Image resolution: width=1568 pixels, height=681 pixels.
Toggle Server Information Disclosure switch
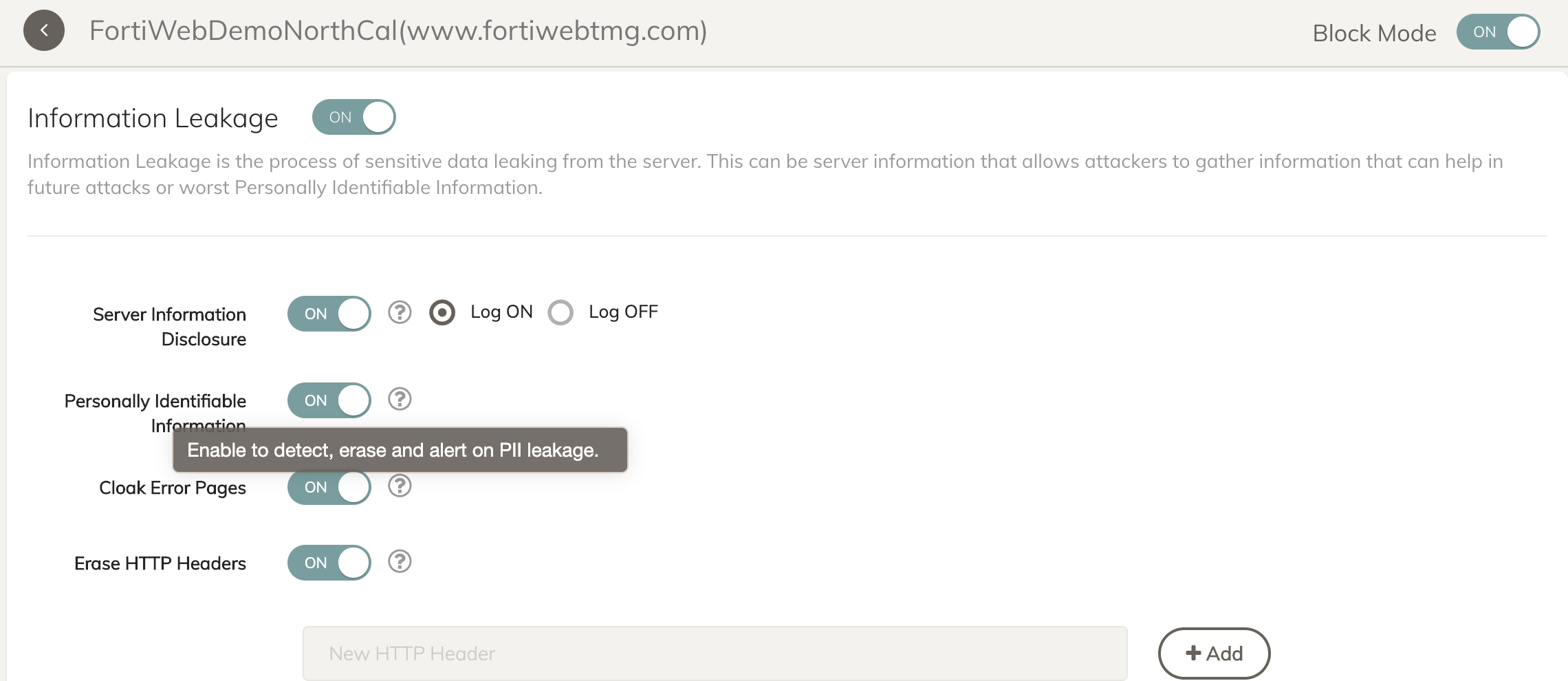pyautogui.click(x=329, y=314)
